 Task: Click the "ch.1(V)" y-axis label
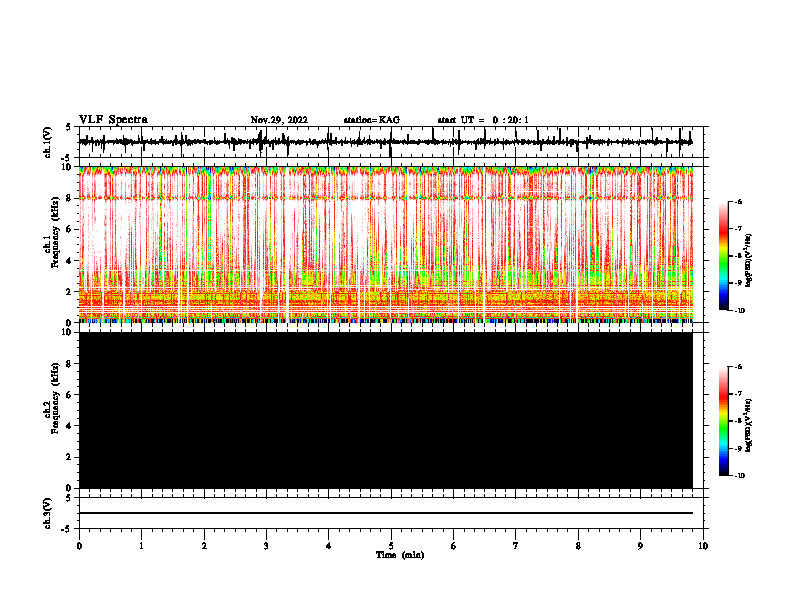coord(48,142)
